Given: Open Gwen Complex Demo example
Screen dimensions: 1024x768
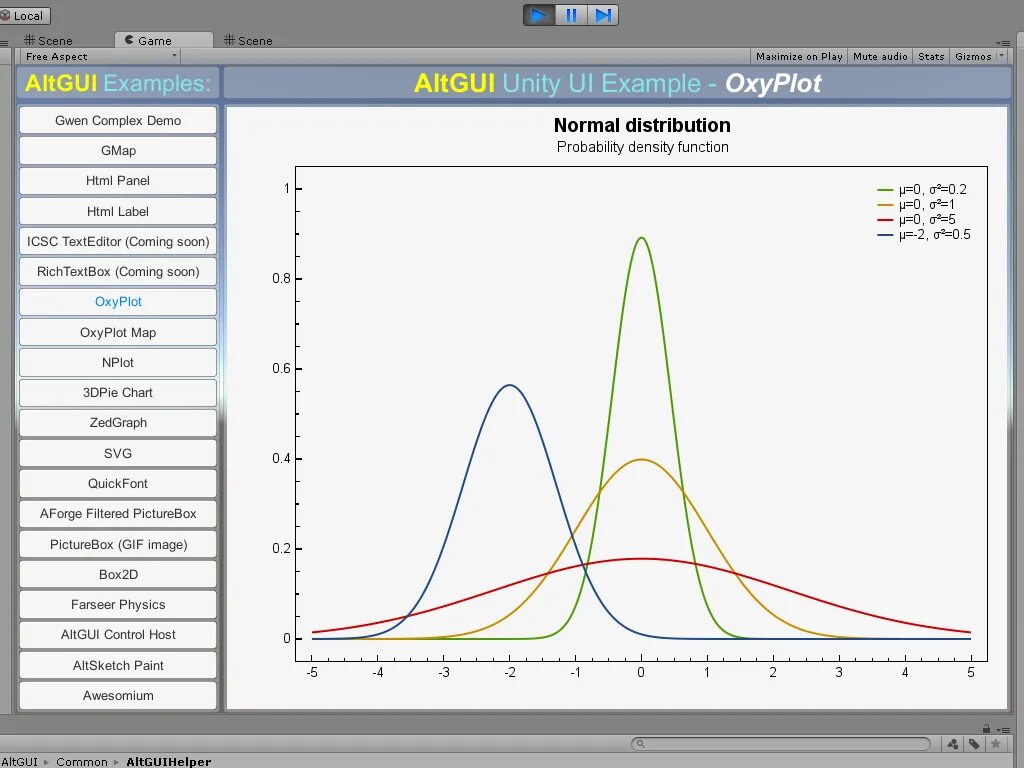Looking at the screenshot, I should coord(118,120).
